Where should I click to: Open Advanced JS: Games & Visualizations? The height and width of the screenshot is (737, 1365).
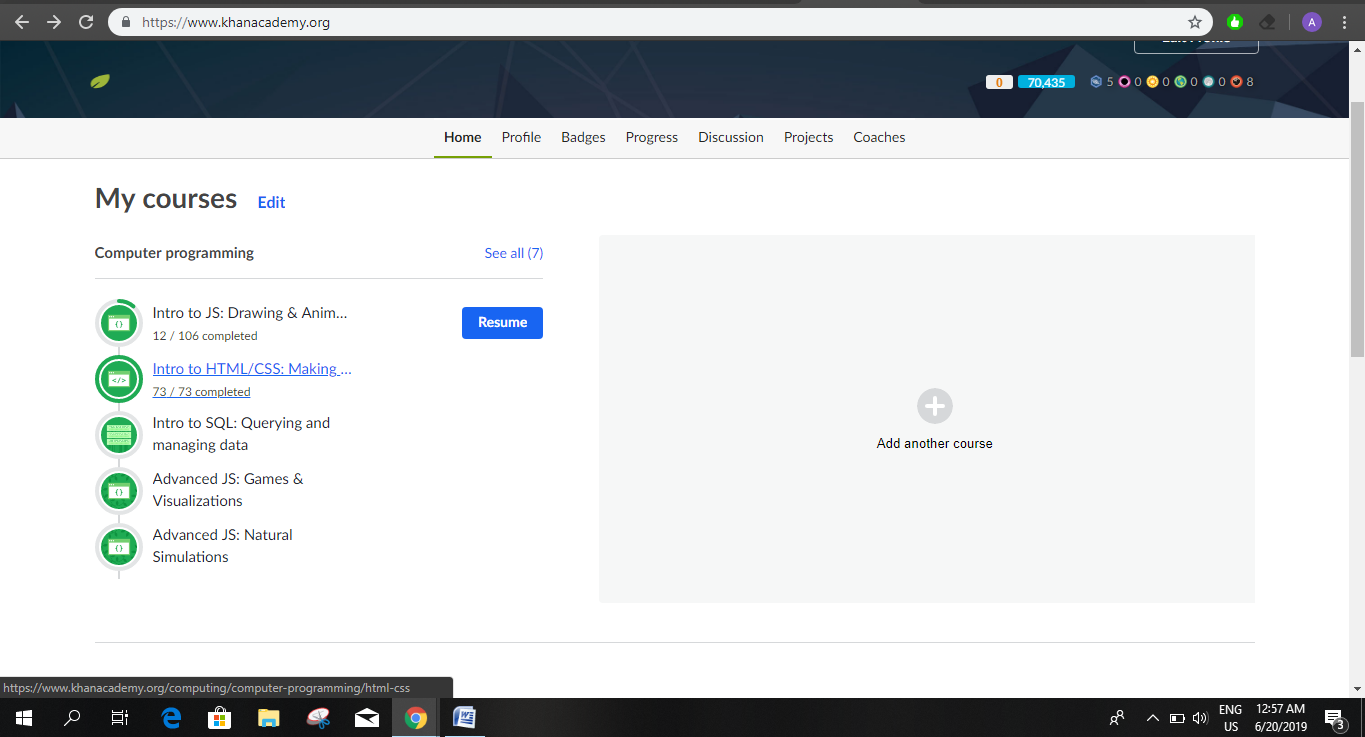point(228,490)
